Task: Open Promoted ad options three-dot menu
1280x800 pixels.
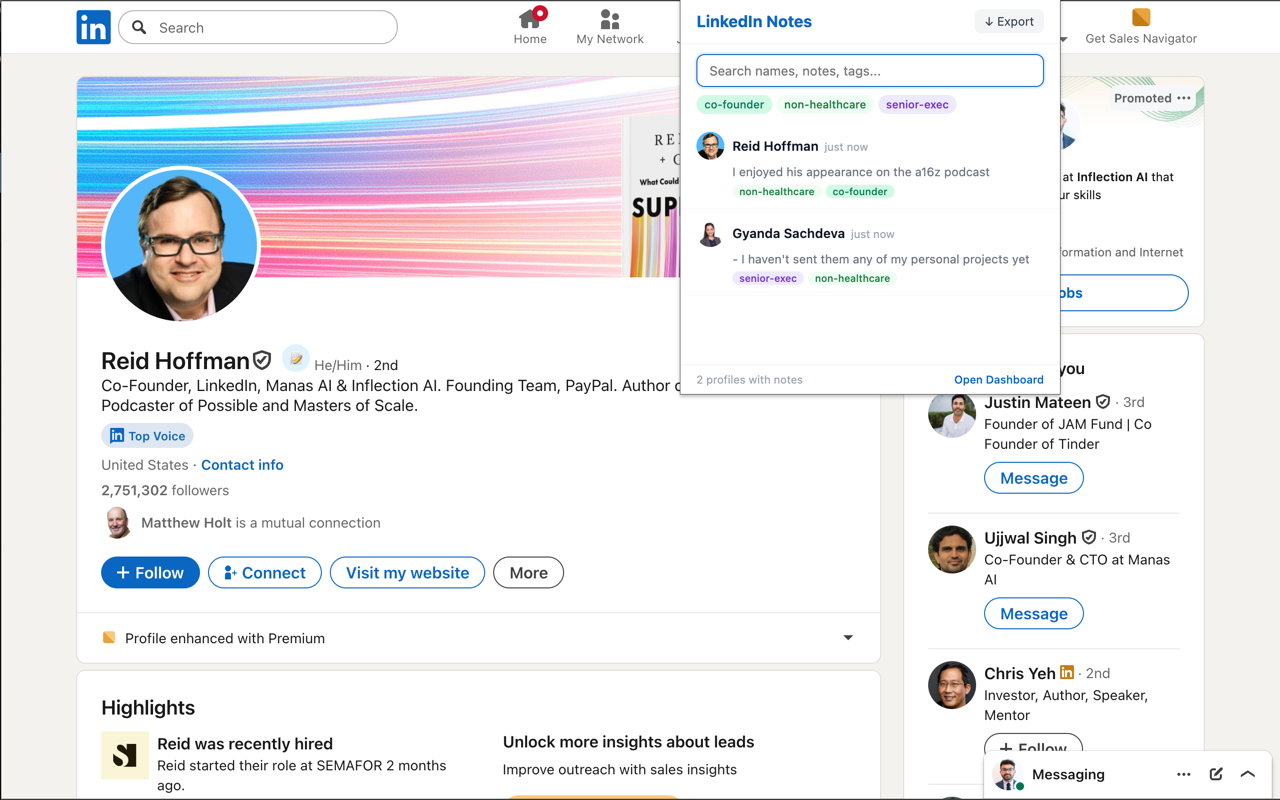Action: coord(1184,98)
